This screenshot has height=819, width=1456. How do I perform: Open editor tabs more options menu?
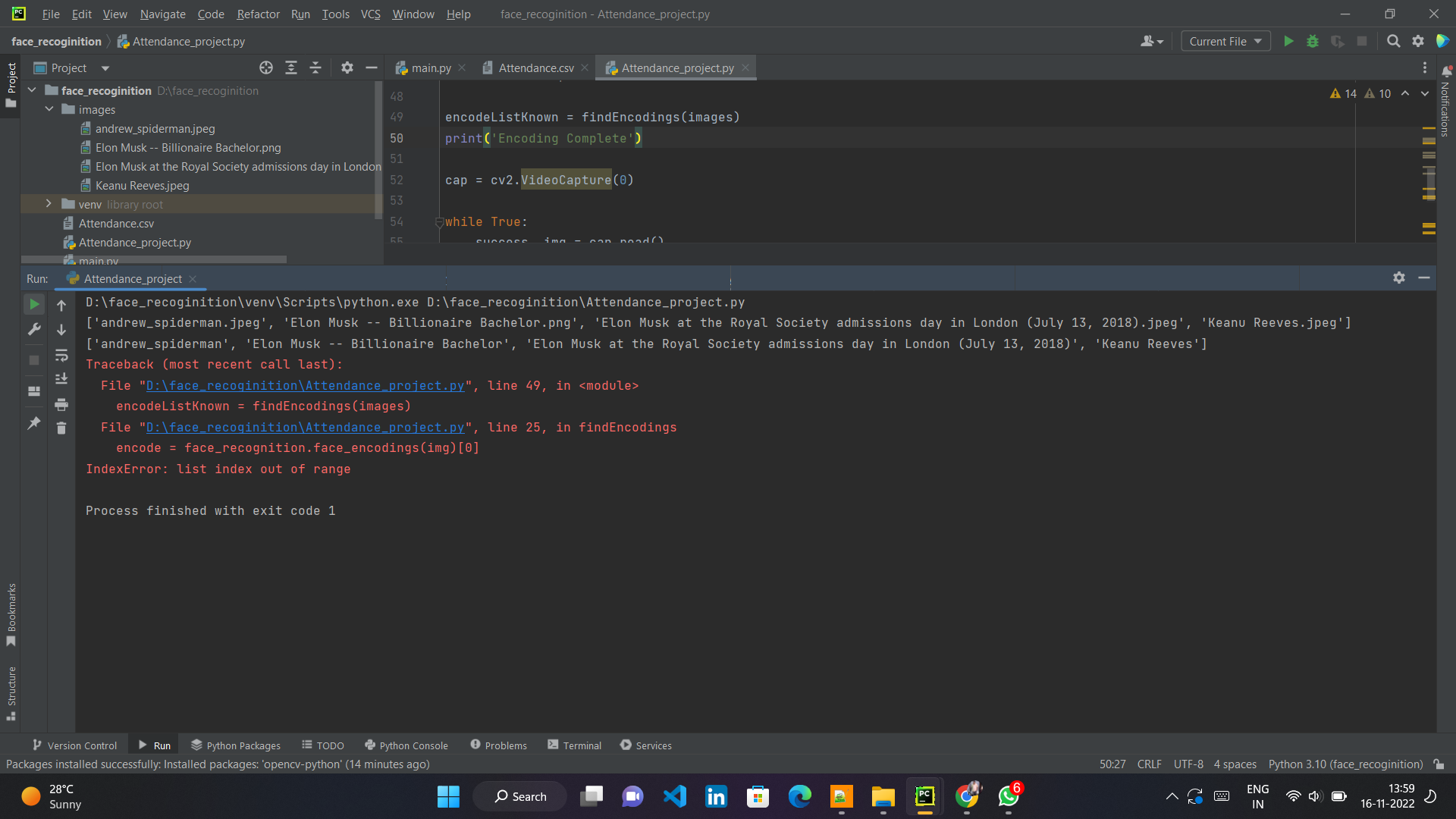(x=1425, y=67)
